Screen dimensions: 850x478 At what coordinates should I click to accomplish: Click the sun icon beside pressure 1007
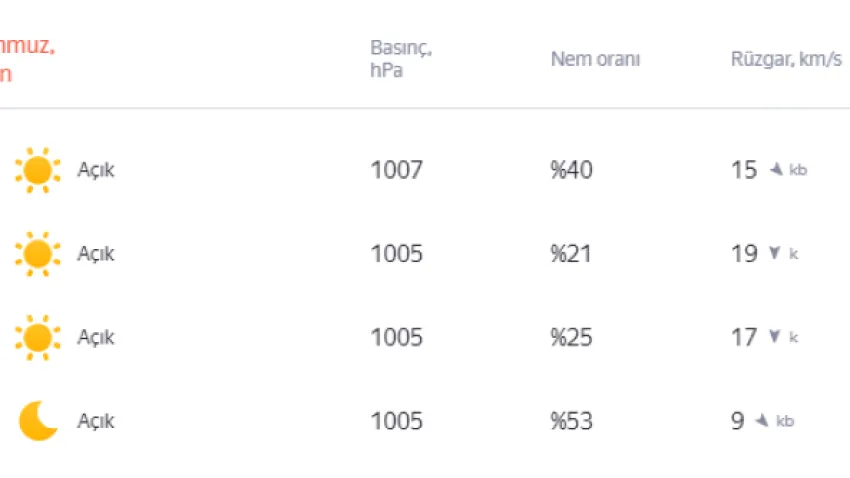tap(37, 170)
